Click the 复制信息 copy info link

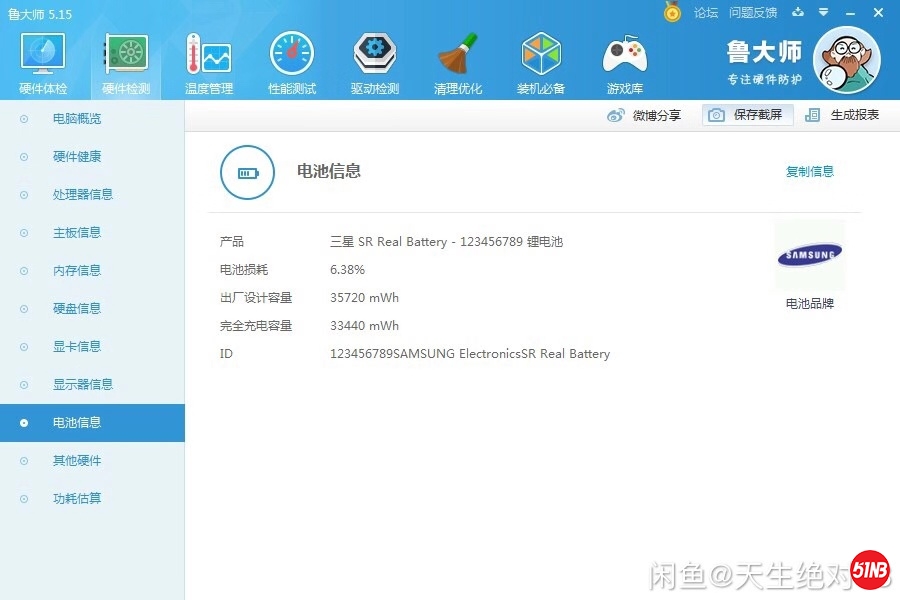809,171
